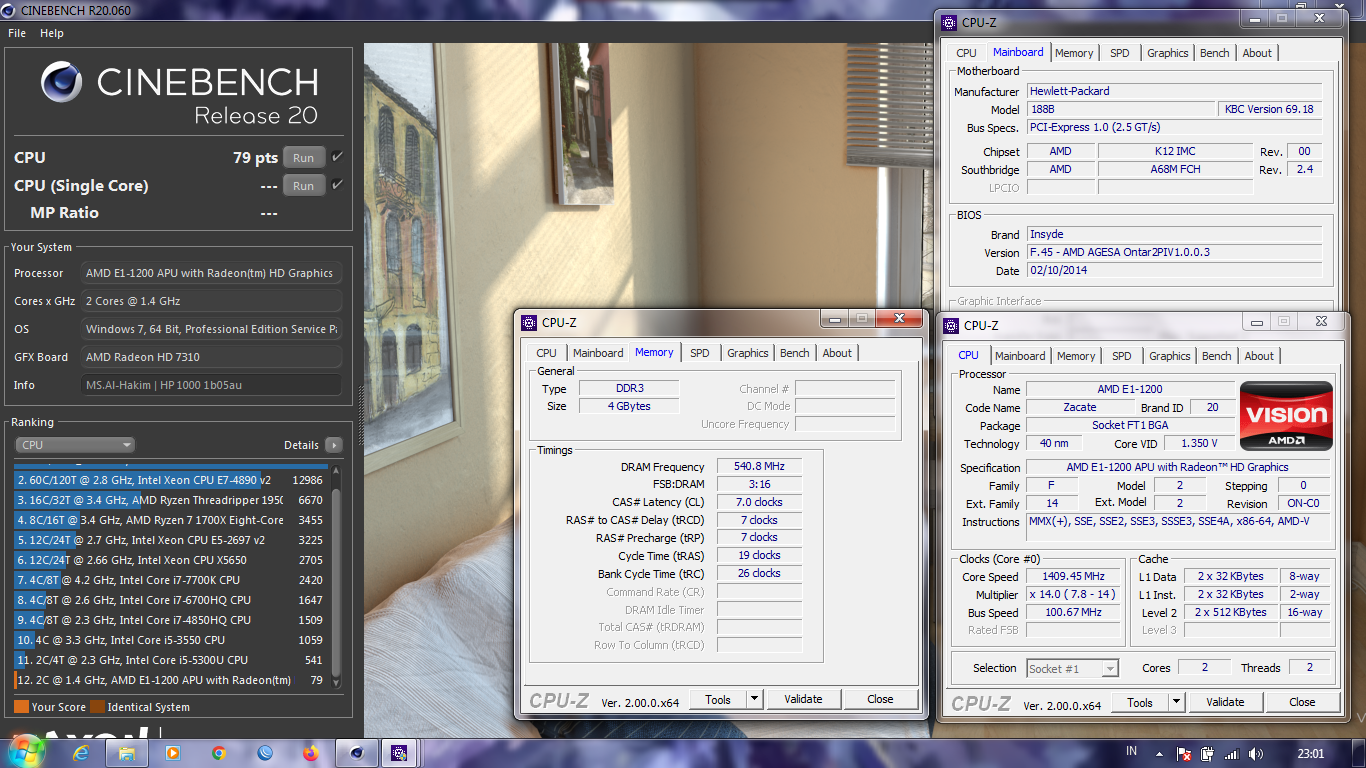Click the Show Desktop strip beside the clock
1366x768 pixels.
coord(1359,752)
